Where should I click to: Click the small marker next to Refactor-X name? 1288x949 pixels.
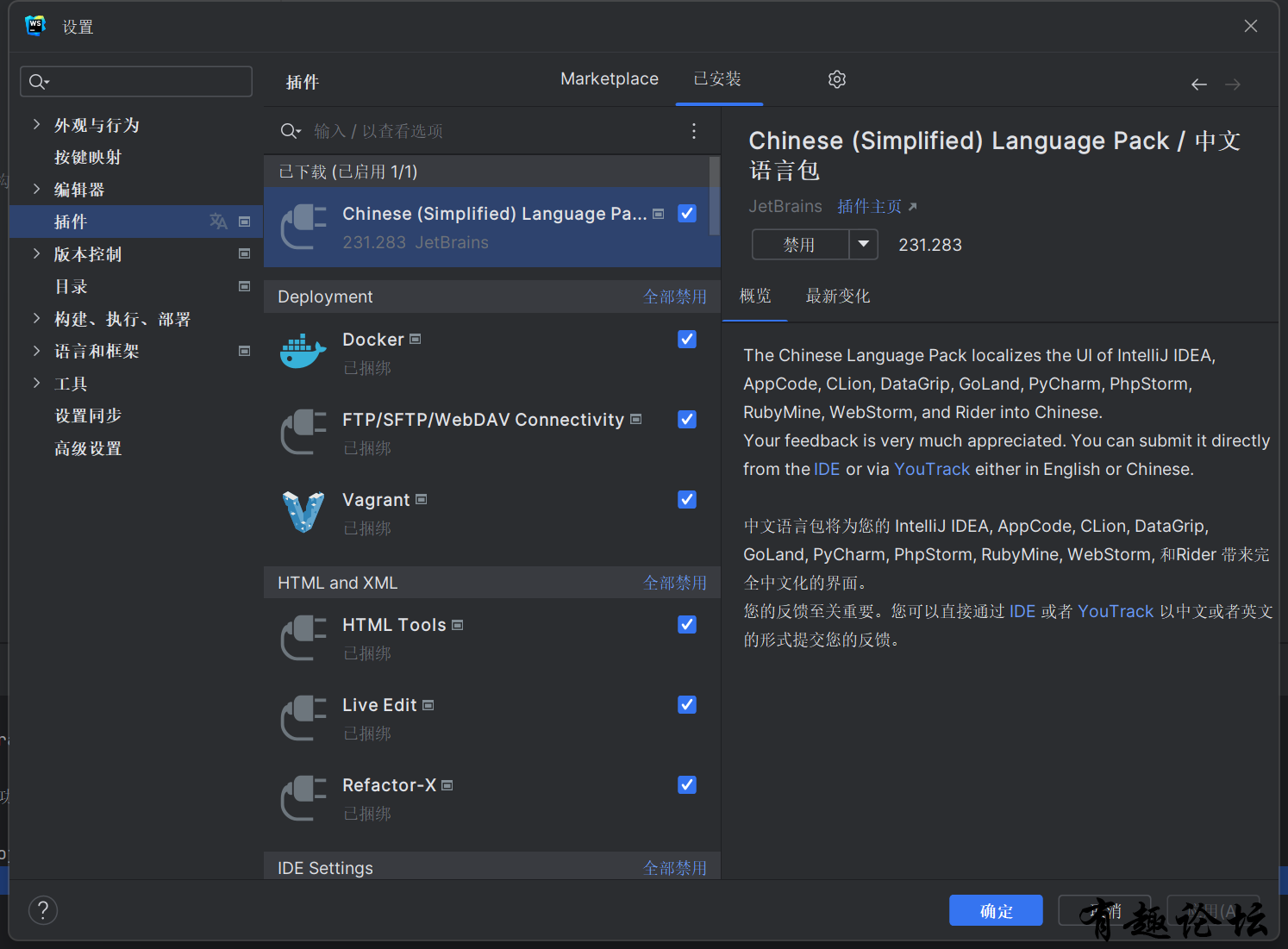[x=447, y=785]
